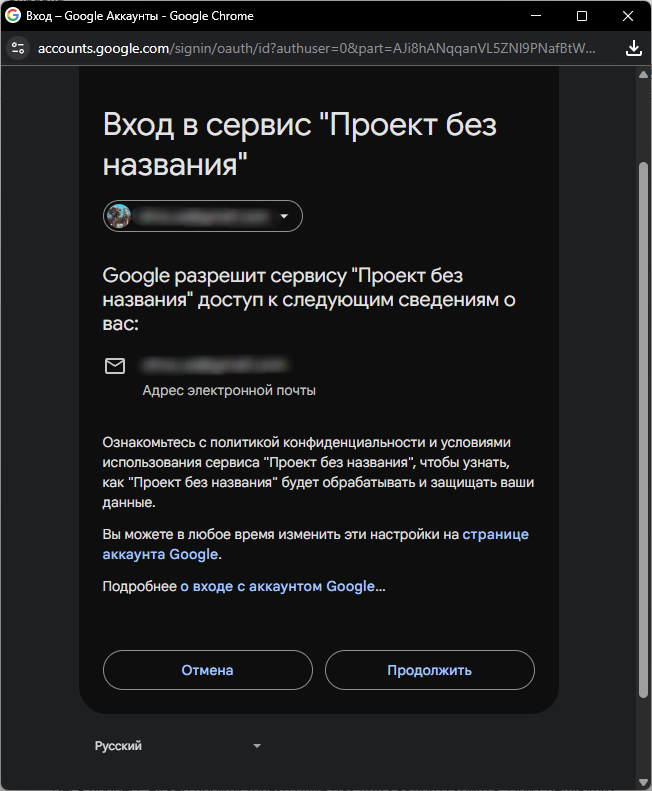
Task: Minimize the Chrome window
Action: (x=536, y=16)
